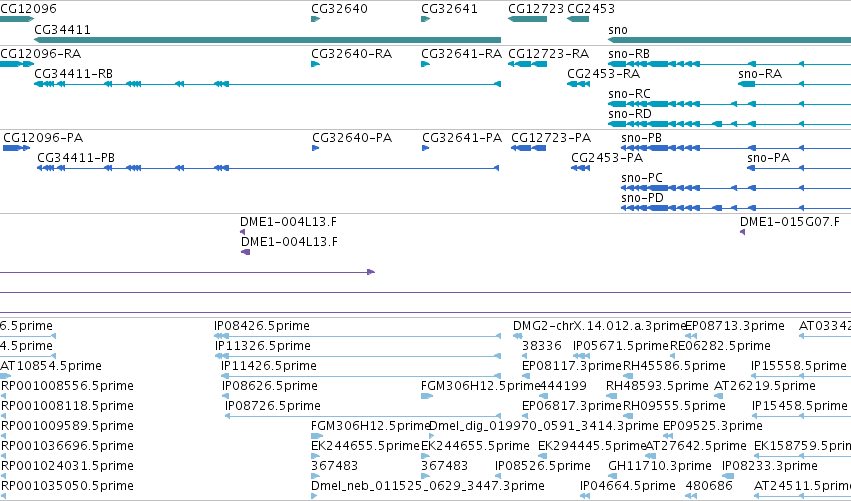Click EST label AT10854.5prime
Image resolution: width=851 pixels, height=501 pixels.
[x=51, y=366]
